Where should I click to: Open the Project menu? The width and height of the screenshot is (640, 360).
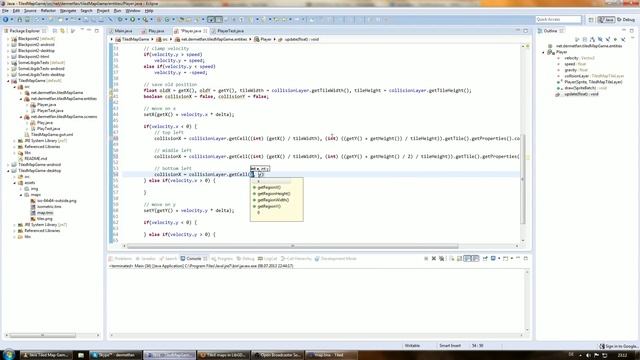[x=103, y=11]
